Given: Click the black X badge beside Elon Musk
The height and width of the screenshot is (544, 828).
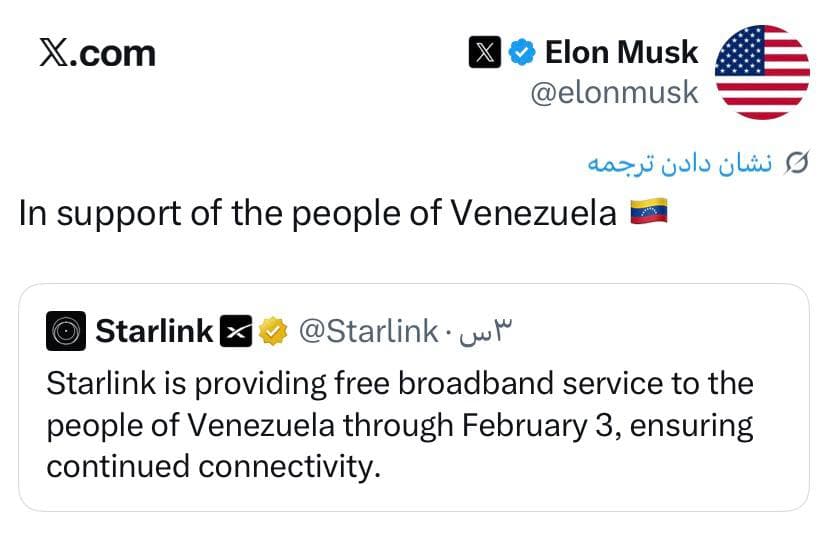Looking at the screenshot, I should pos(485,52).
